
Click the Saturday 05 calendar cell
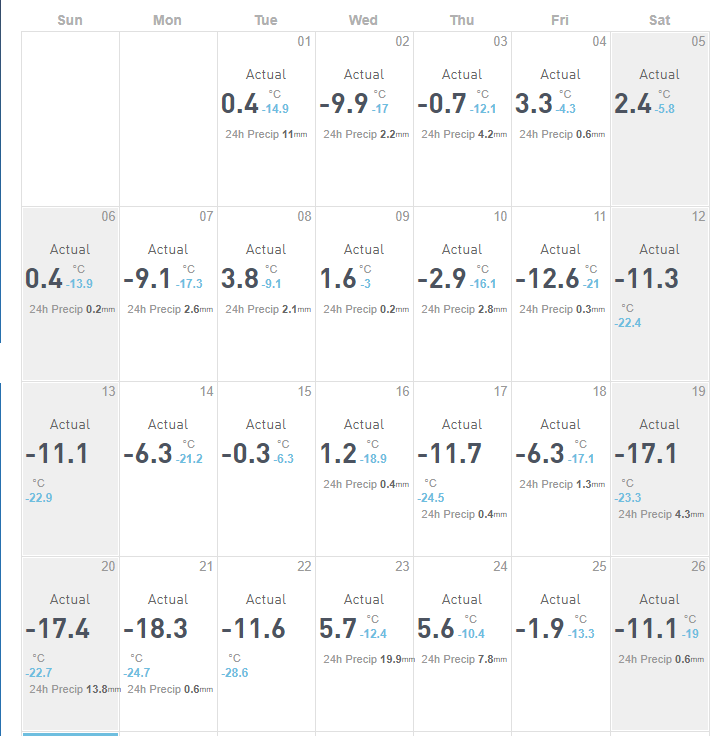point(660,119)
